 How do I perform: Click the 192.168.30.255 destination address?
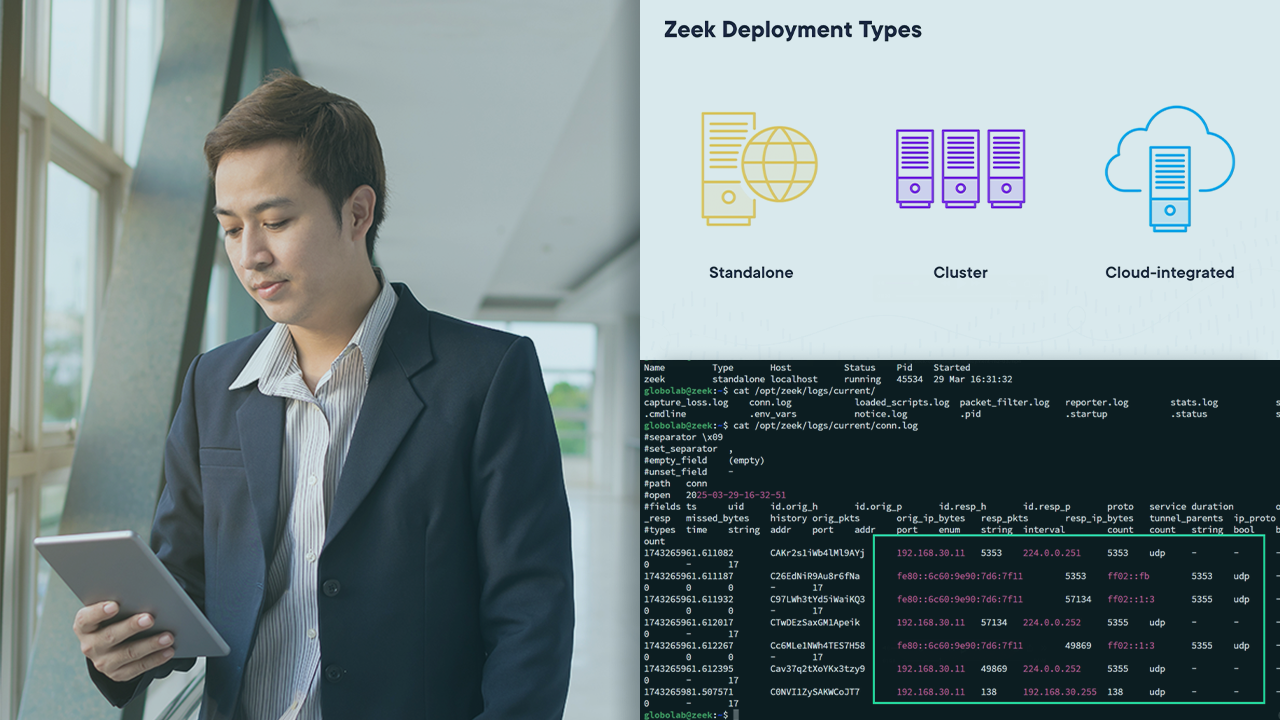(x=1059, y=692)
